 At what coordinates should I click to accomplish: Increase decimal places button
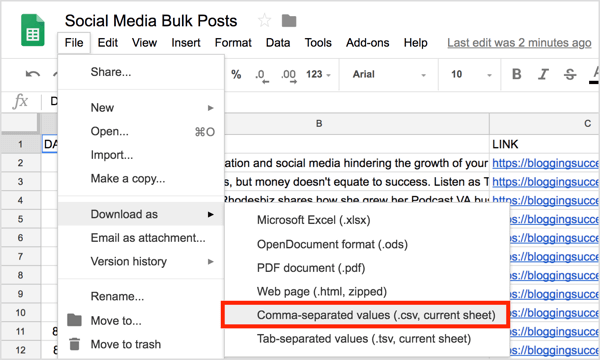[x=289, y=75]
